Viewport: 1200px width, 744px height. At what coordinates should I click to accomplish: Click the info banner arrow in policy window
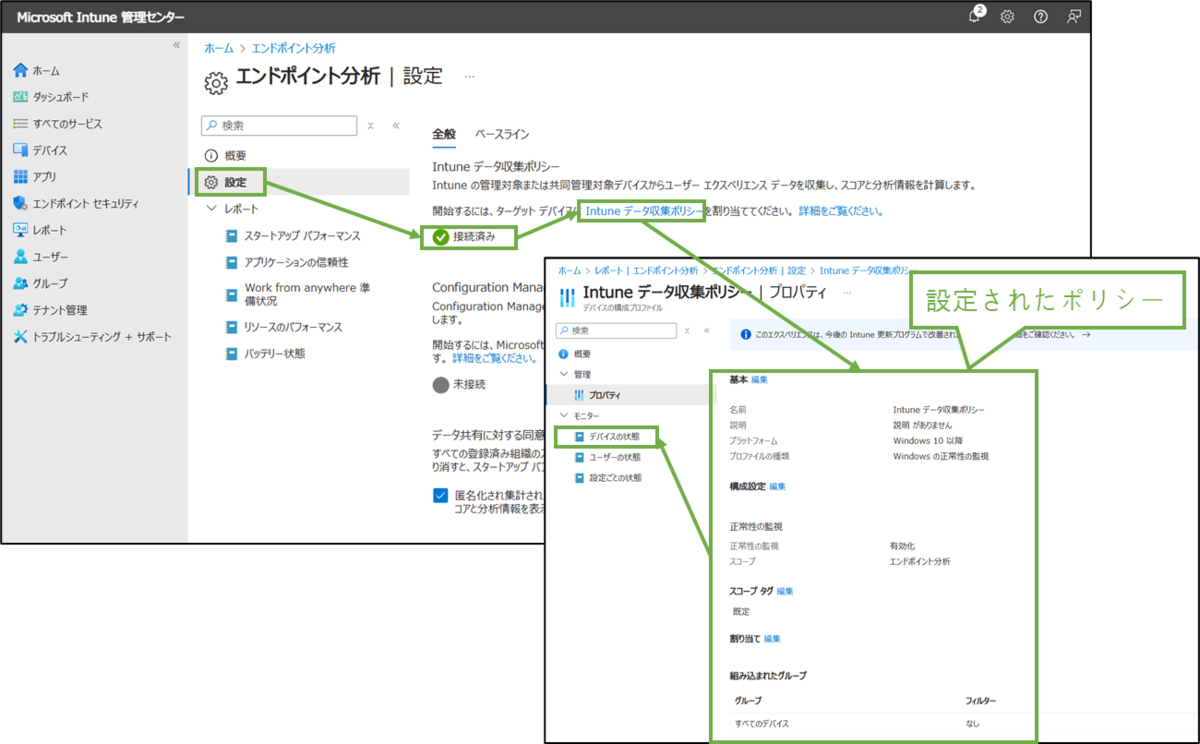coord(1086,335)
